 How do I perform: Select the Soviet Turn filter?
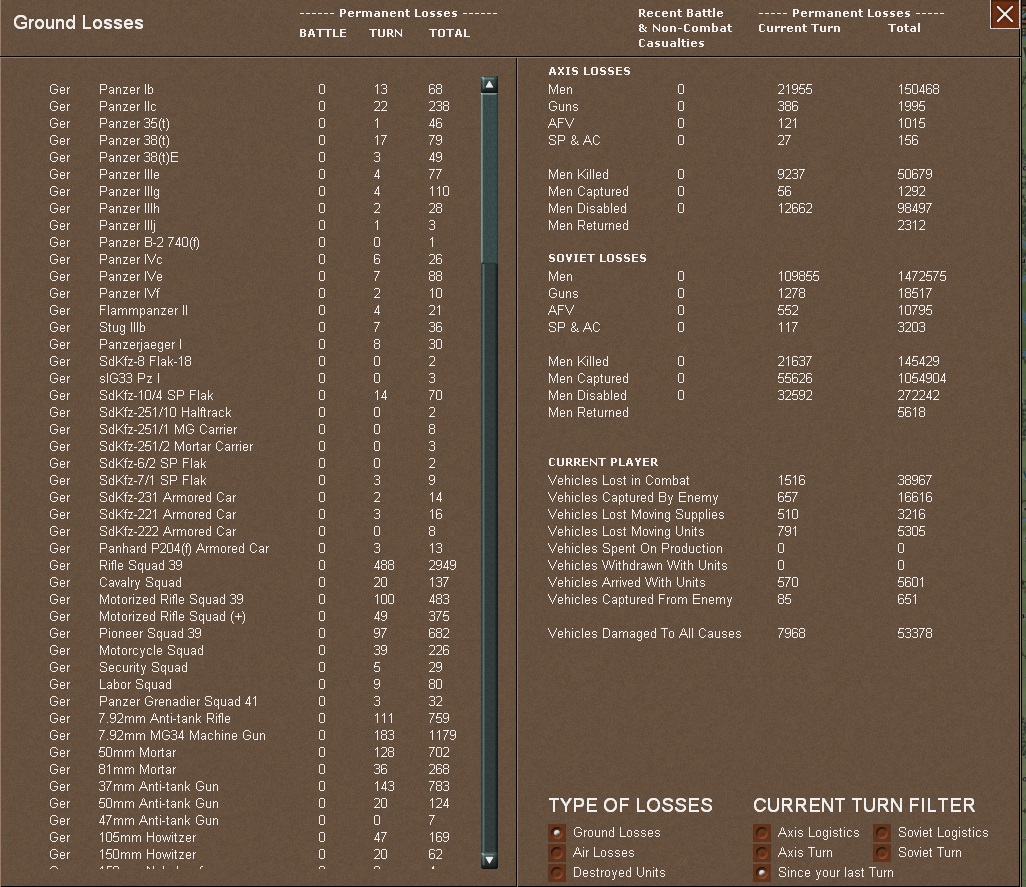[x=882, y=853]
